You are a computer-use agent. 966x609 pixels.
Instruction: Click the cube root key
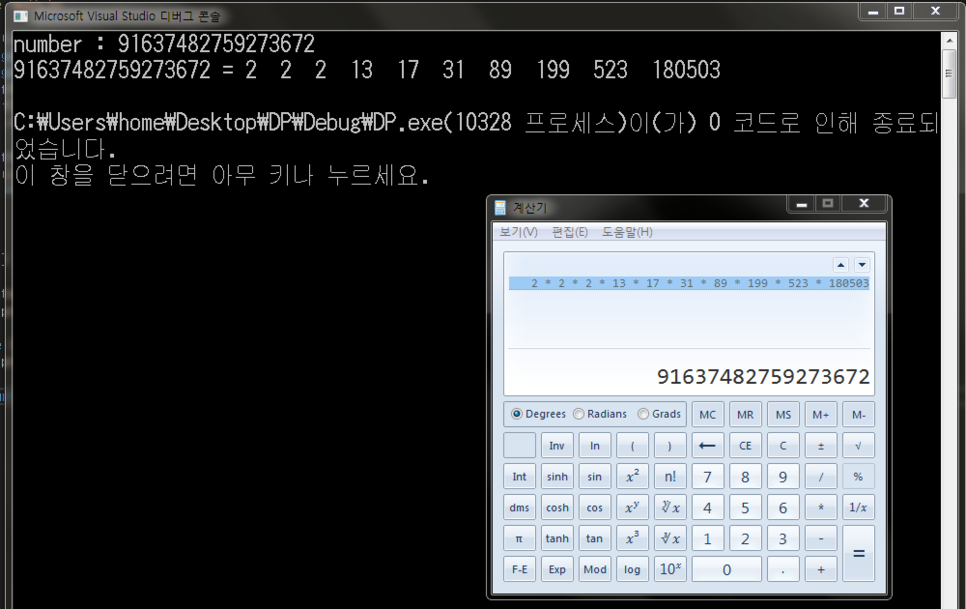670,538
